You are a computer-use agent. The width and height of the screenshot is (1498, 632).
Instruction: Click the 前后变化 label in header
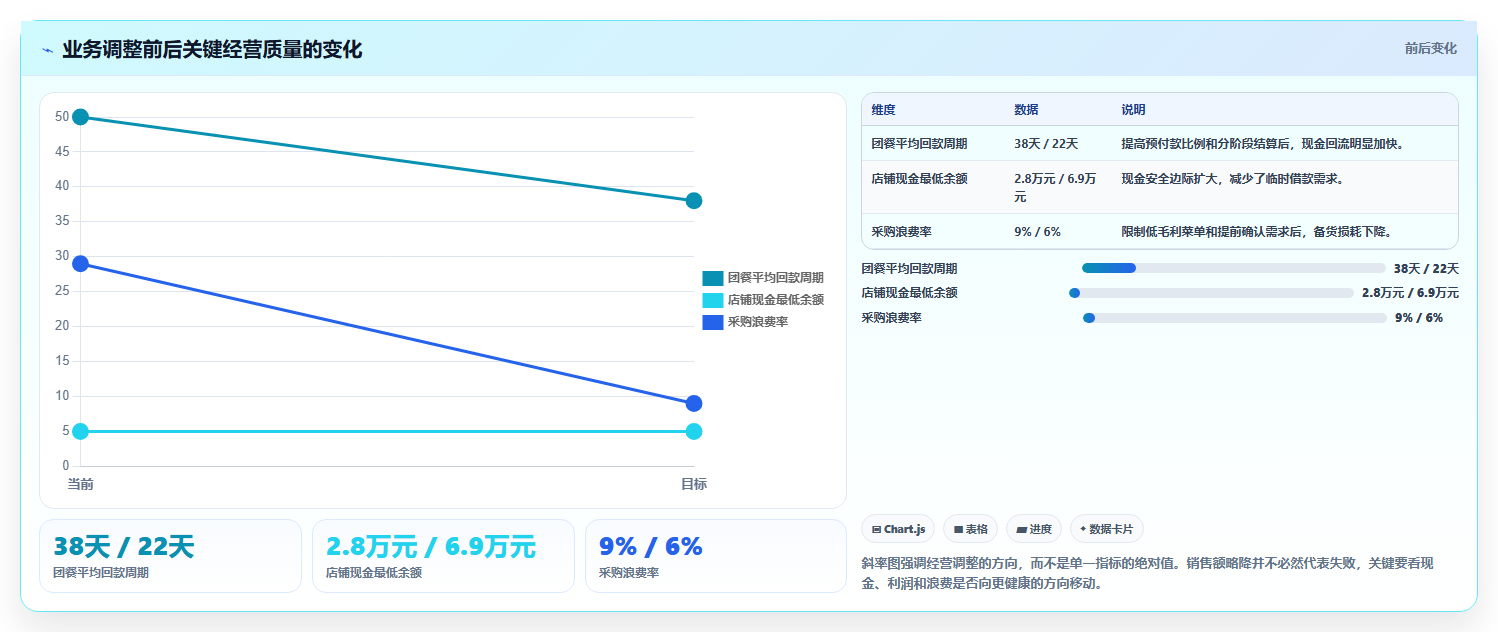coord(1430,48)
